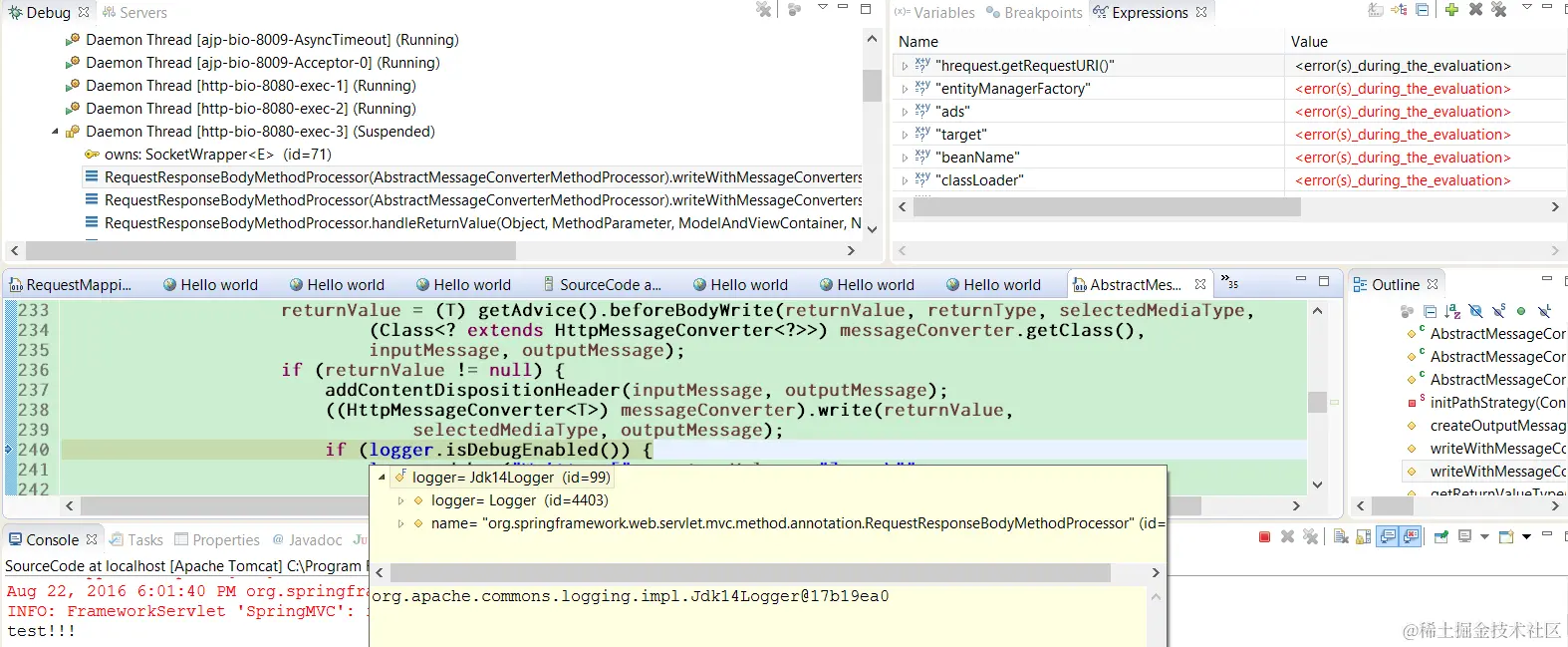Open Debug view menu triangle
The image size is (1568, 647).
823,7
